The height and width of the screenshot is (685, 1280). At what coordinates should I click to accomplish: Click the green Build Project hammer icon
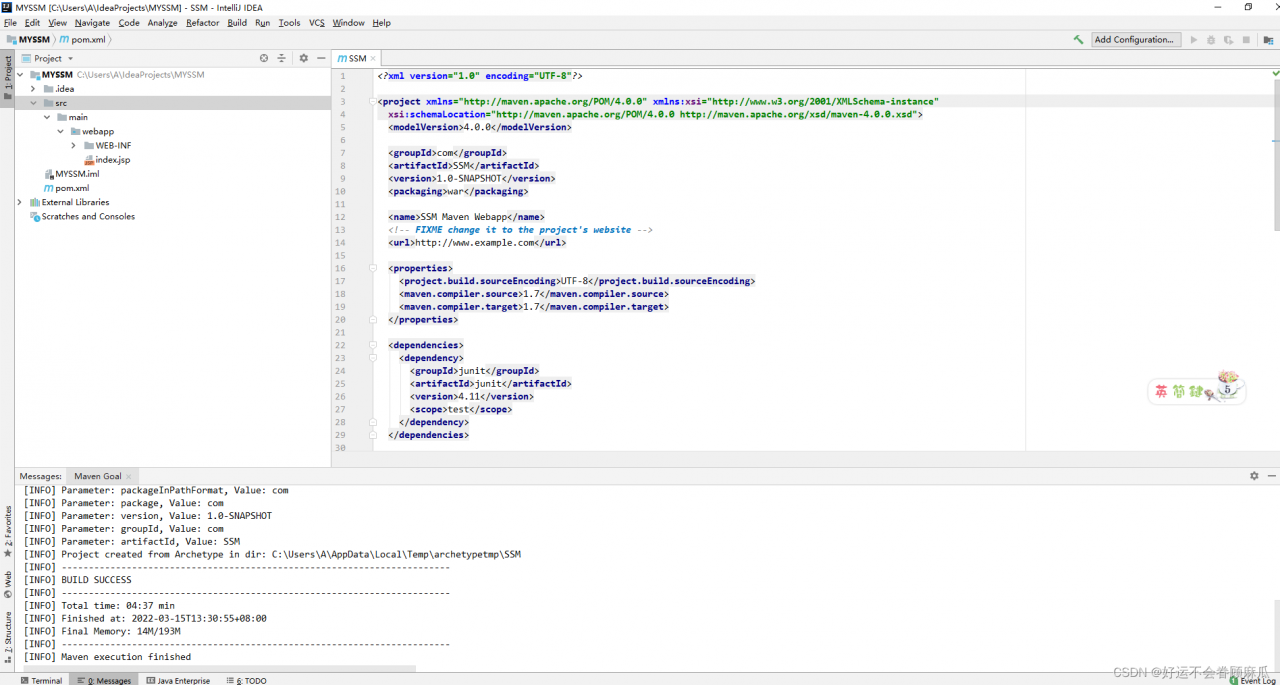pos(1078,40)
